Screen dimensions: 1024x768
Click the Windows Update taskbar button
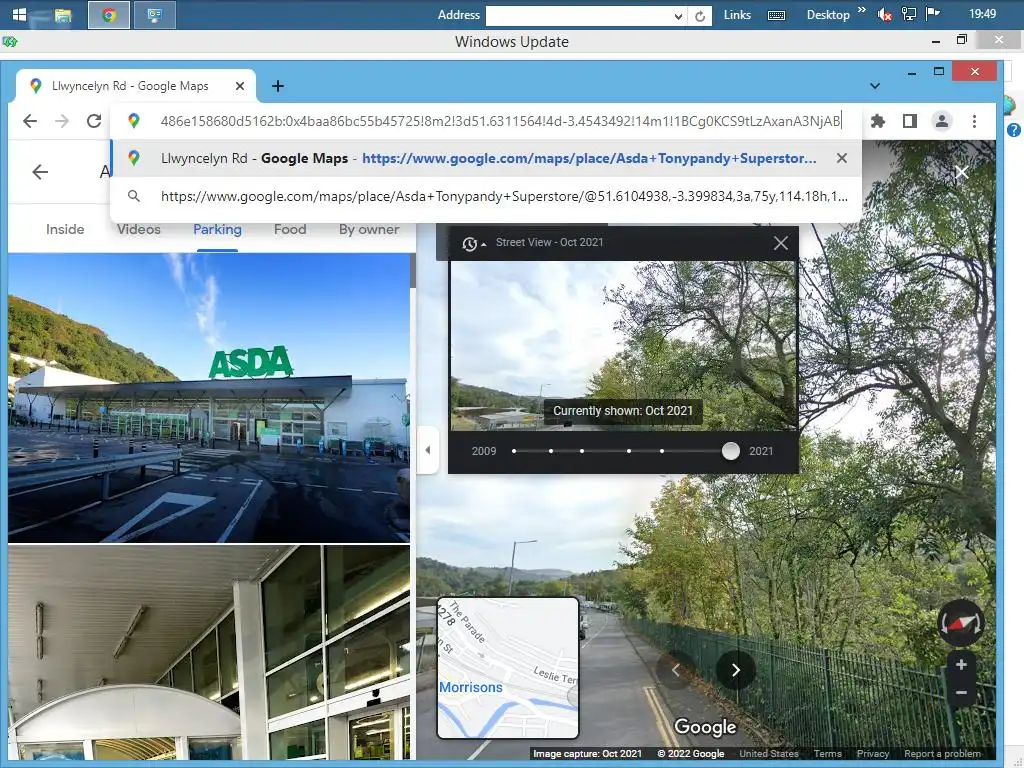click(155, 15)
